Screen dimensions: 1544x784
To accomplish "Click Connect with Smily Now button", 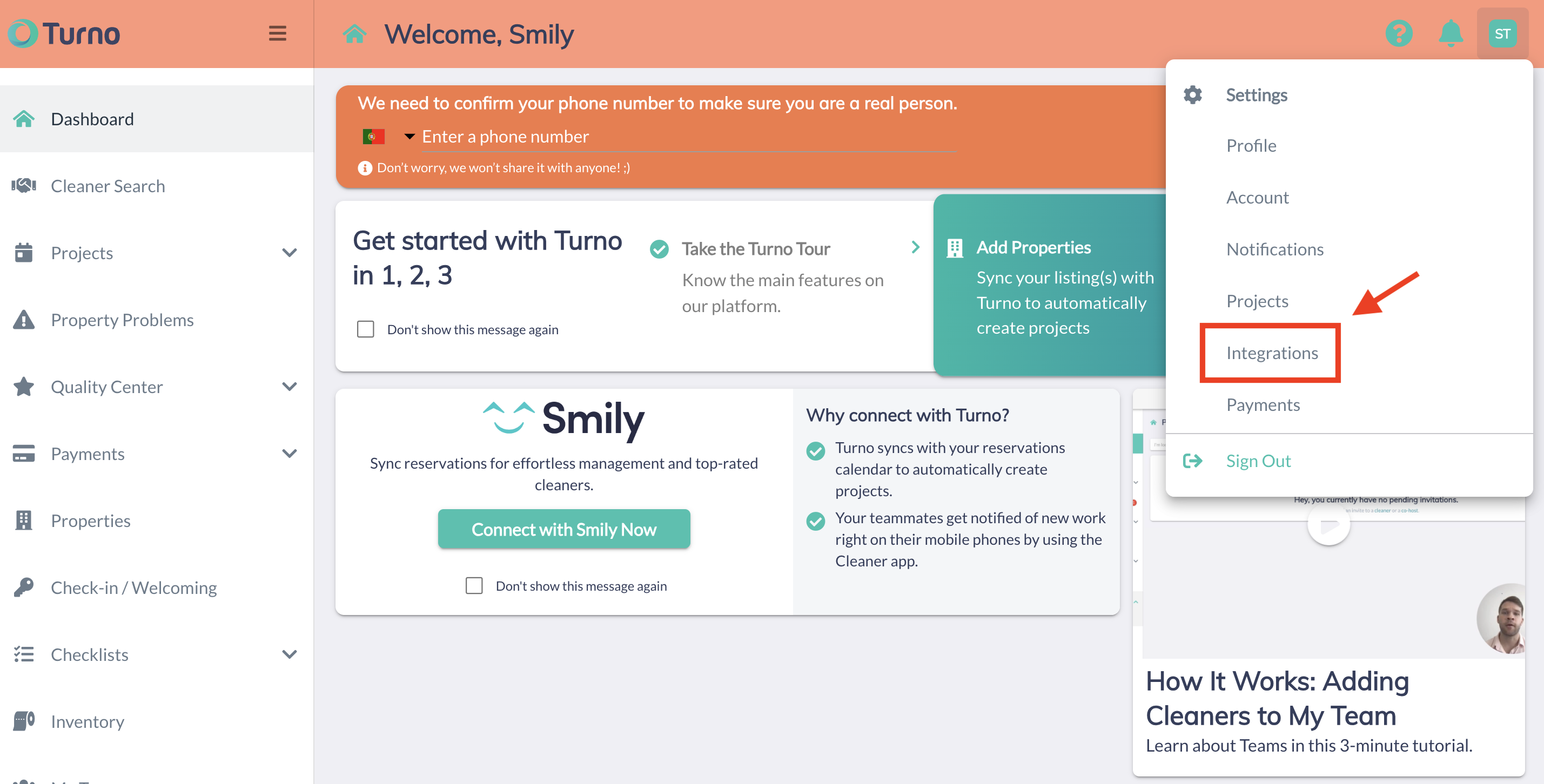I will 563,529.
